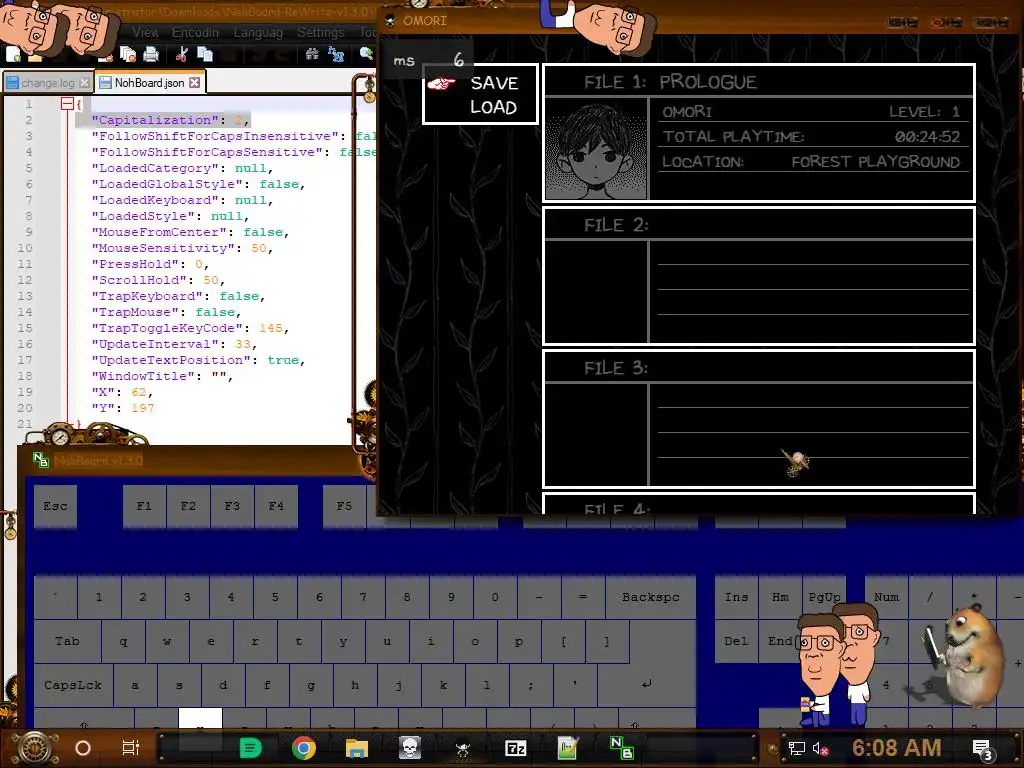Click the Replace icon in Notepad++ toolbar
The width and height of the screenshot is (1024, 768).
(336, 55)
